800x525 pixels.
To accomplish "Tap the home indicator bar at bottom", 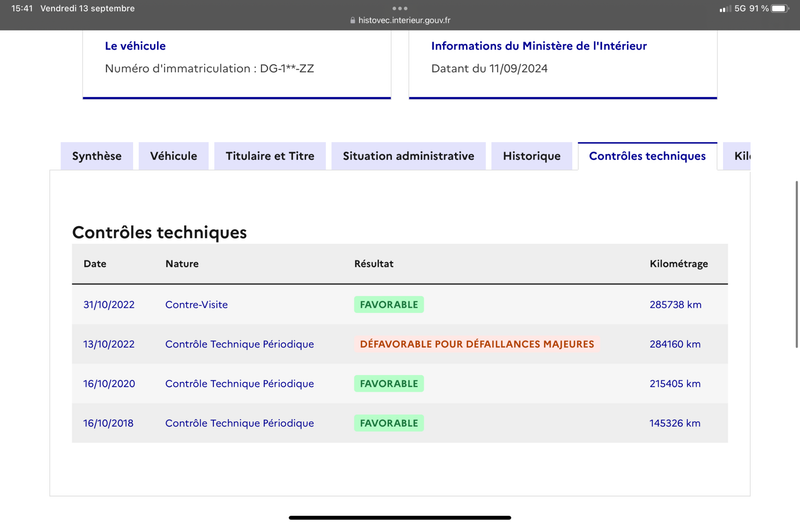I will pos(400,518).
